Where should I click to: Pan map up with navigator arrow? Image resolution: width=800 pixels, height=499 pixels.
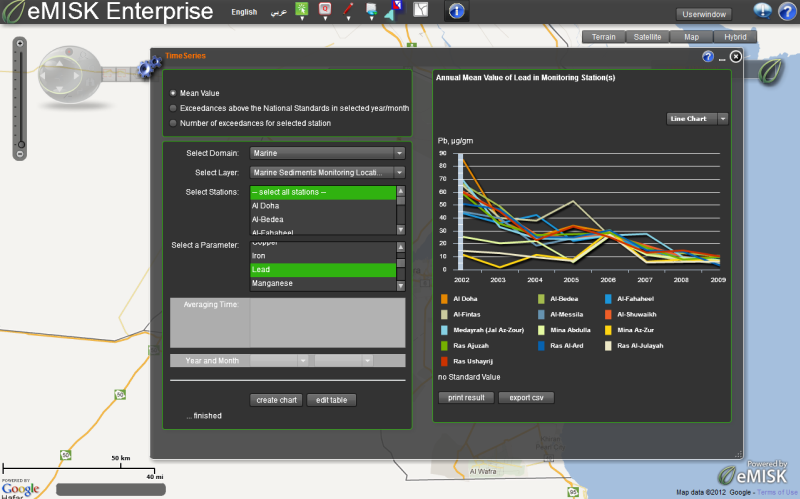point(60,63)
